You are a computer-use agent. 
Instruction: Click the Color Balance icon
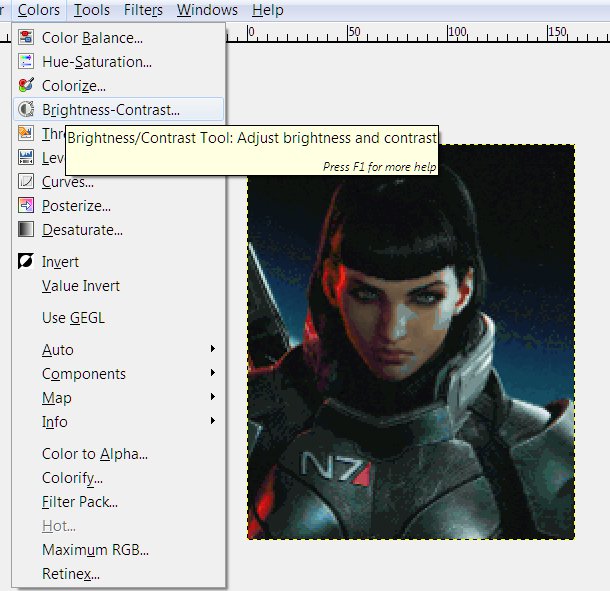tap(26, 38)
